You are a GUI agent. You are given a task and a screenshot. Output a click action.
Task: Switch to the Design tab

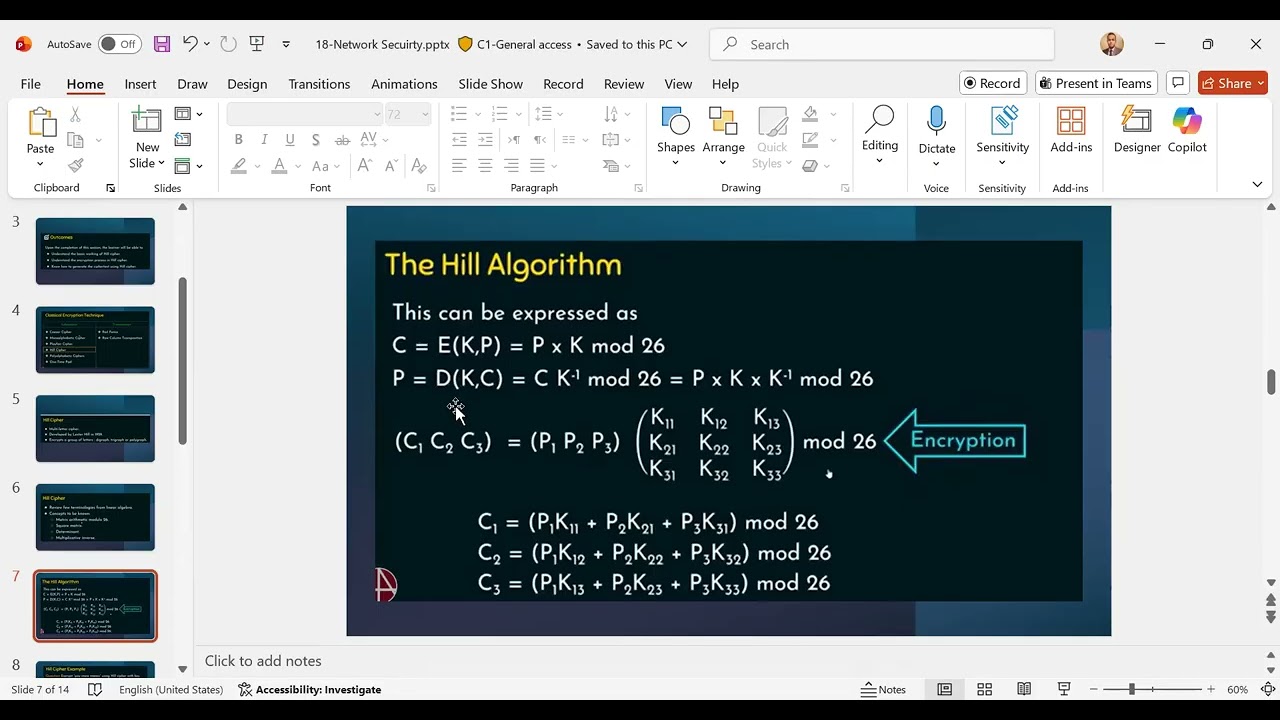(x=247, y=84)
